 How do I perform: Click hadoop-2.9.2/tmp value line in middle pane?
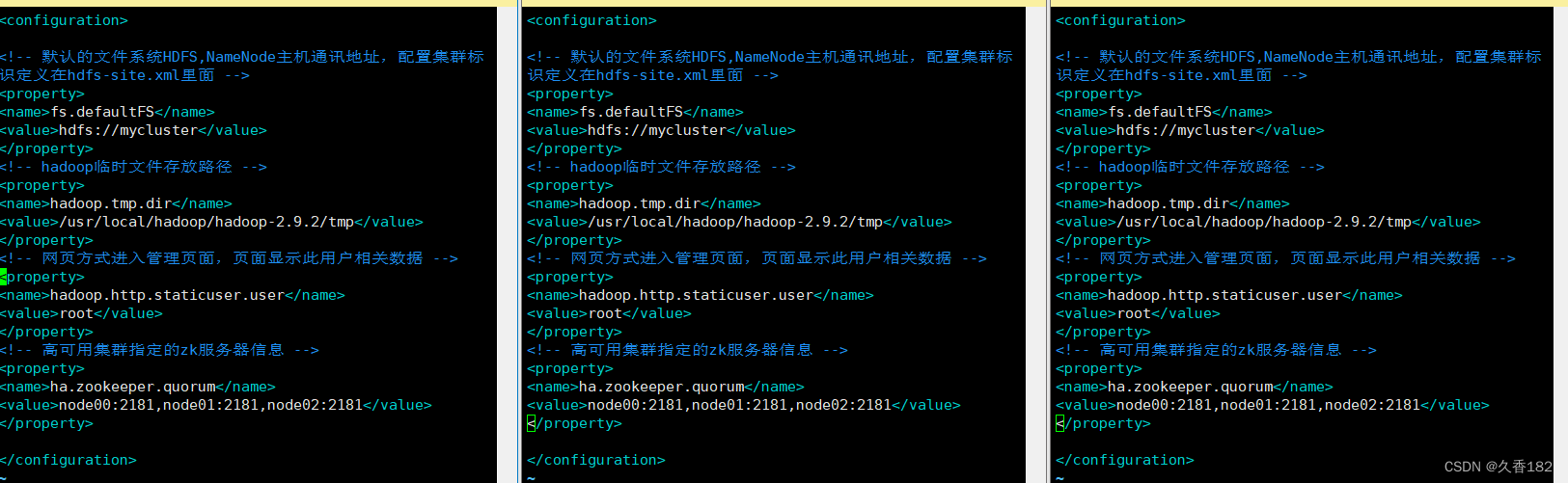pyautogui.click(x=739, y=222)
